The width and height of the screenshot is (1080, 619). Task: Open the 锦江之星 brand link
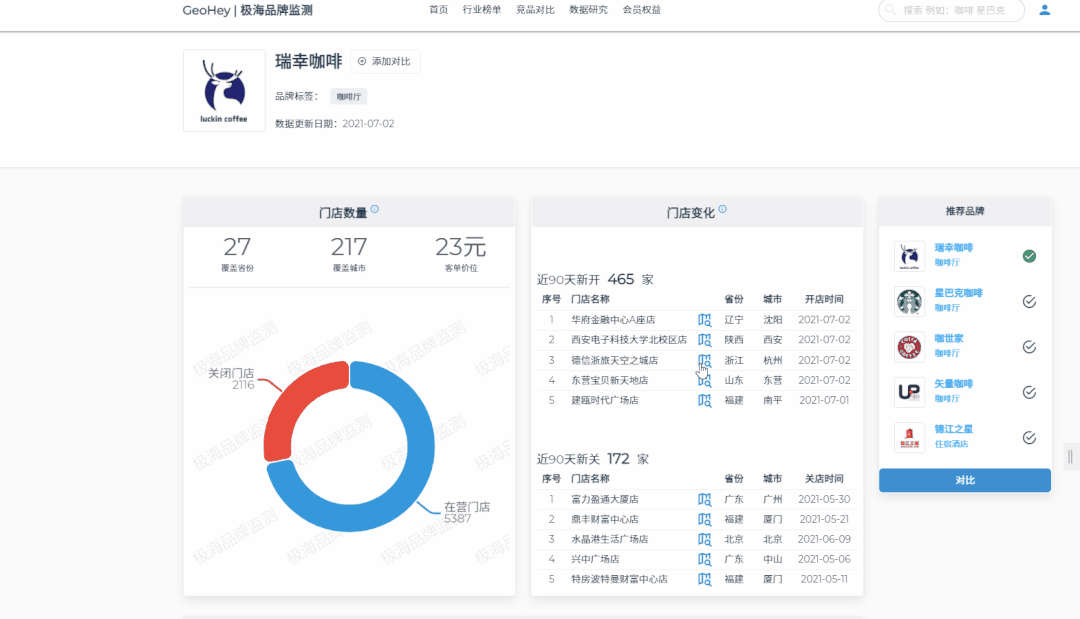point(953,430)
